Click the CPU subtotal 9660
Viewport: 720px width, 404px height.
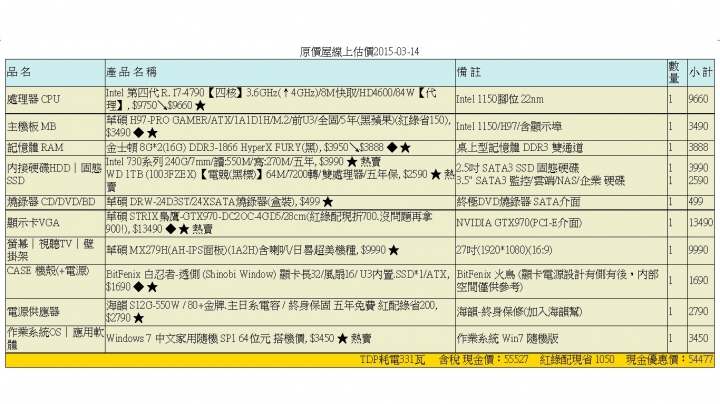click(x=698, y=99)
